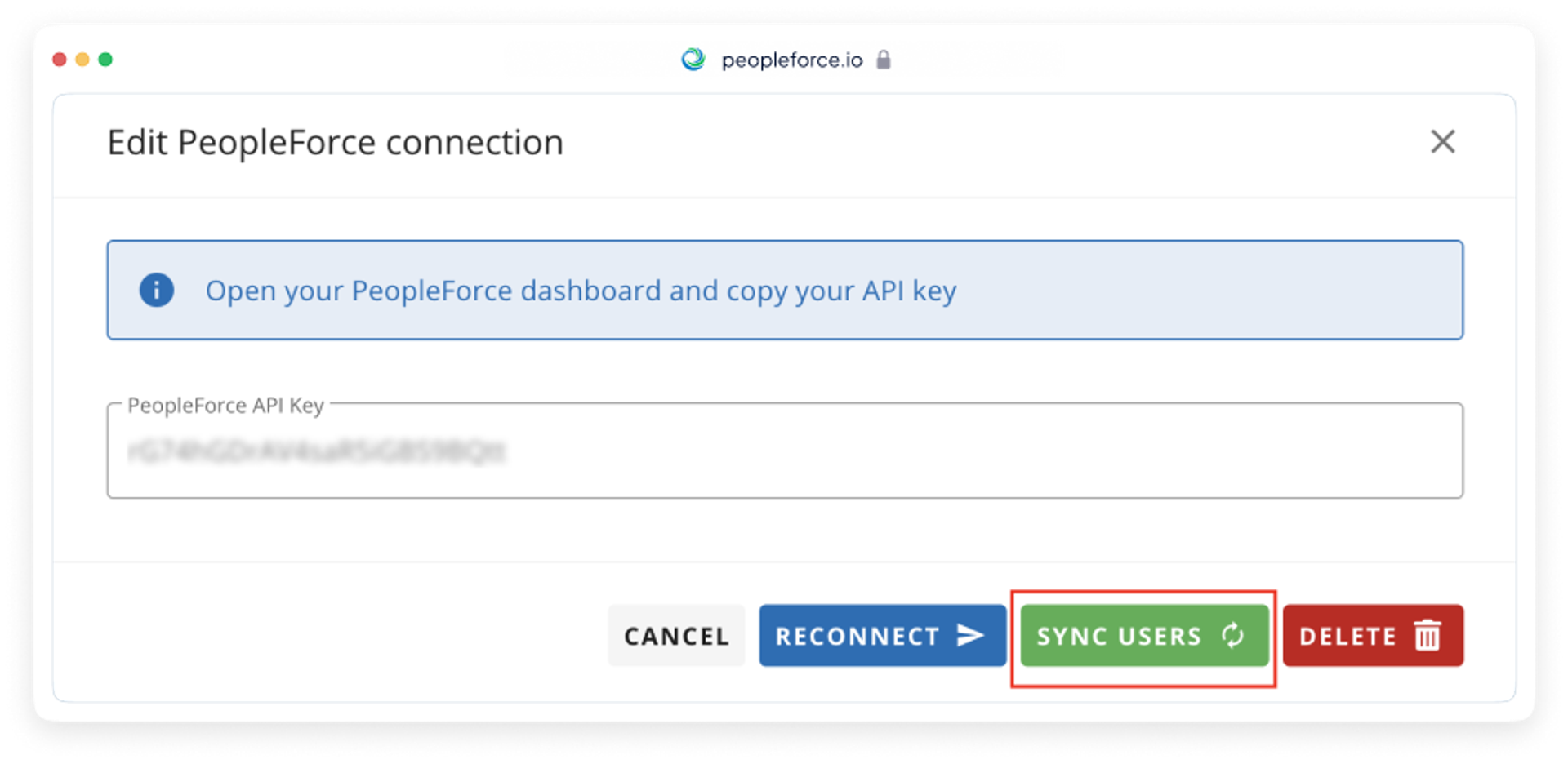Click the 'Edit PeopleForce connection' title
The image size is (1568, 764).
click(x=336, y=143)
